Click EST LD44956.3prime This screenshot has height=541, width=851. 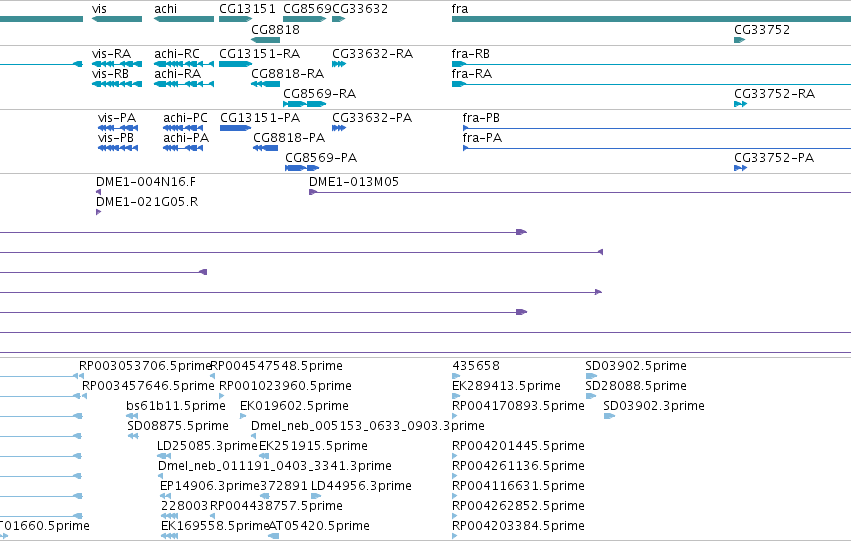pyautogui.click(x=316, y=497)
